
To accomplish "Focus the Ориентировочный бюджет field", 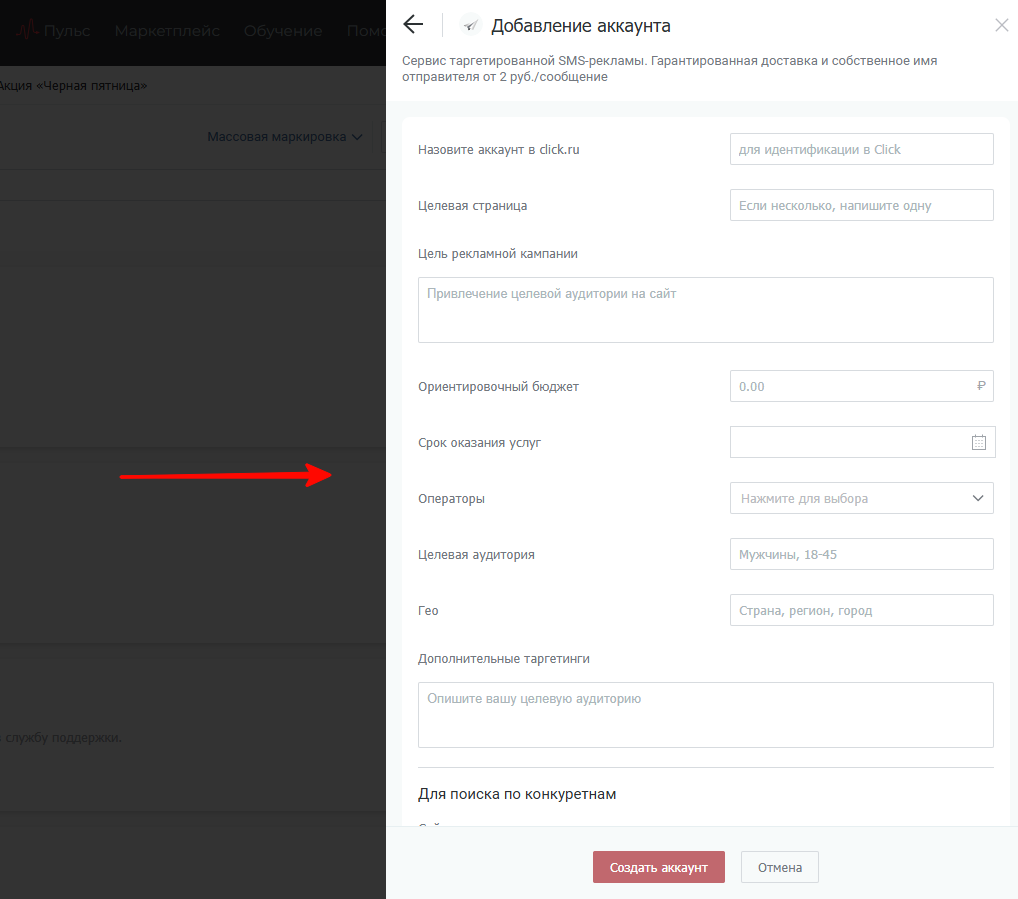I will click(x=850, y=386).
